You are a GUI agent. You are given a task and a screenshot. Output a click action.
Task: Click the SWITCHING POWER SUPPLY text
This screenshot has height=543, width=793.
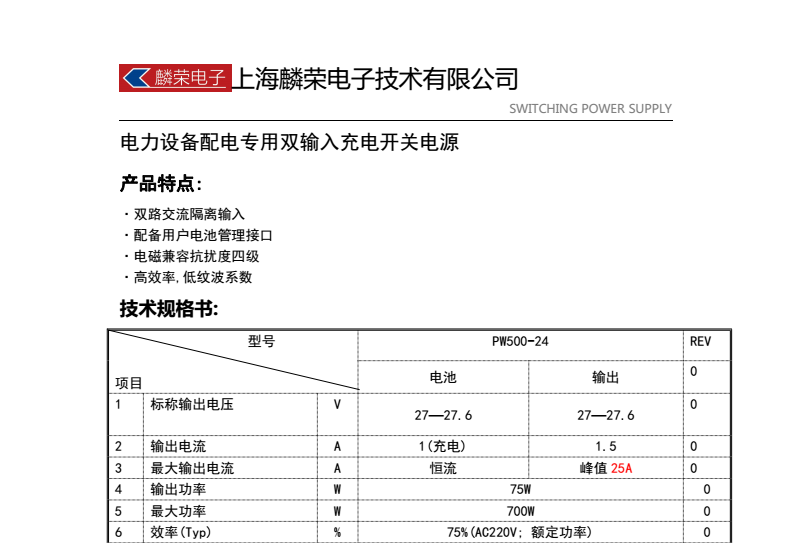click(590, 109)
